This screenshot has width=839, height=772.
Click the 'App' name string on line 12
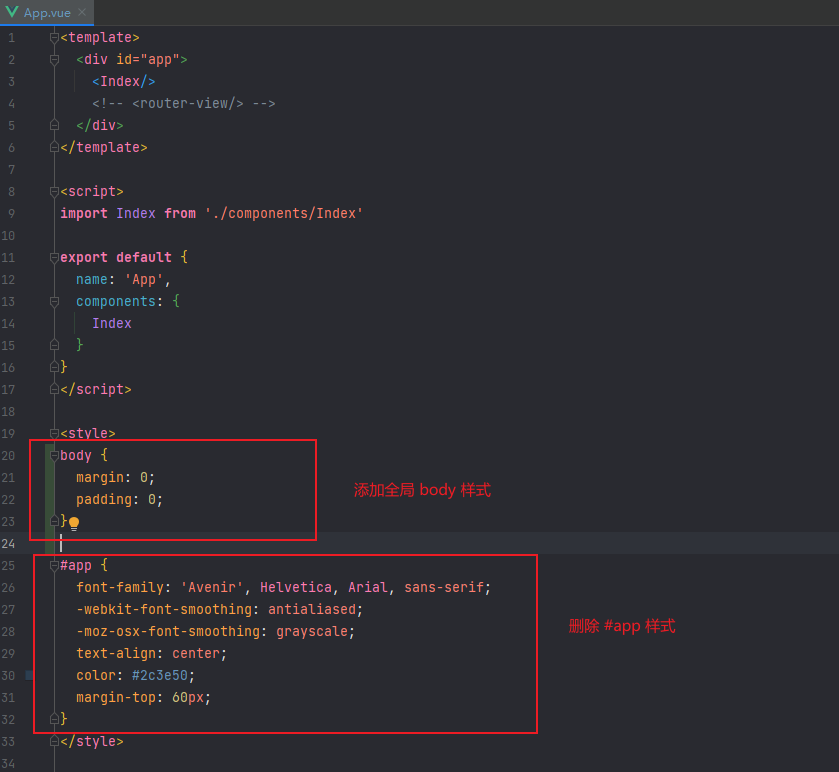click(x=143, y=279)
